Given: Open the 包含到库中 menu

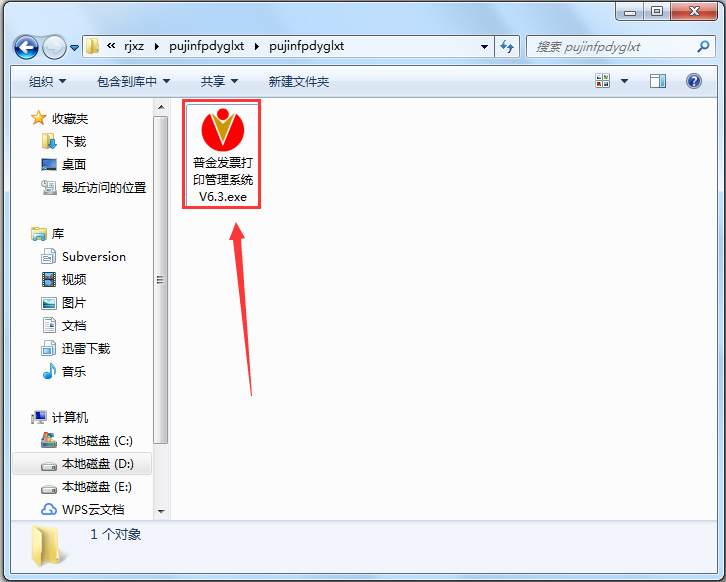Looking at the screenshot, I should pos(133,81).
